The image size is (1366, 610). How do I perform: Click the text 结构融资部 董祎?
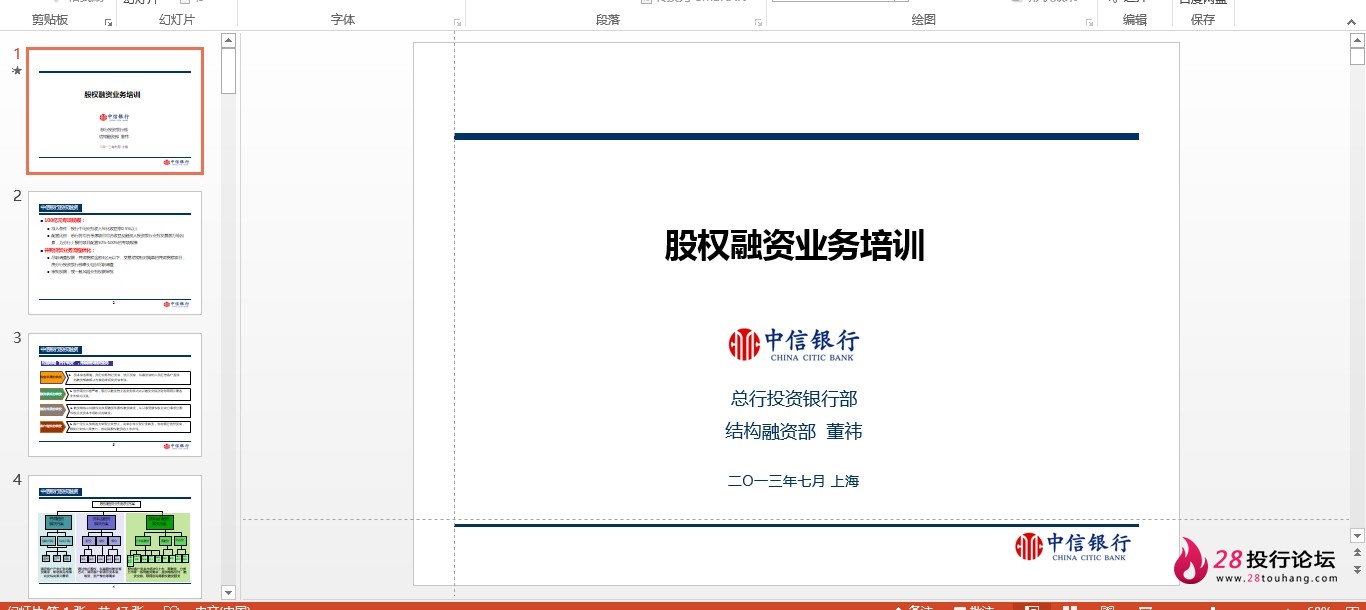[x=794, y=432]
